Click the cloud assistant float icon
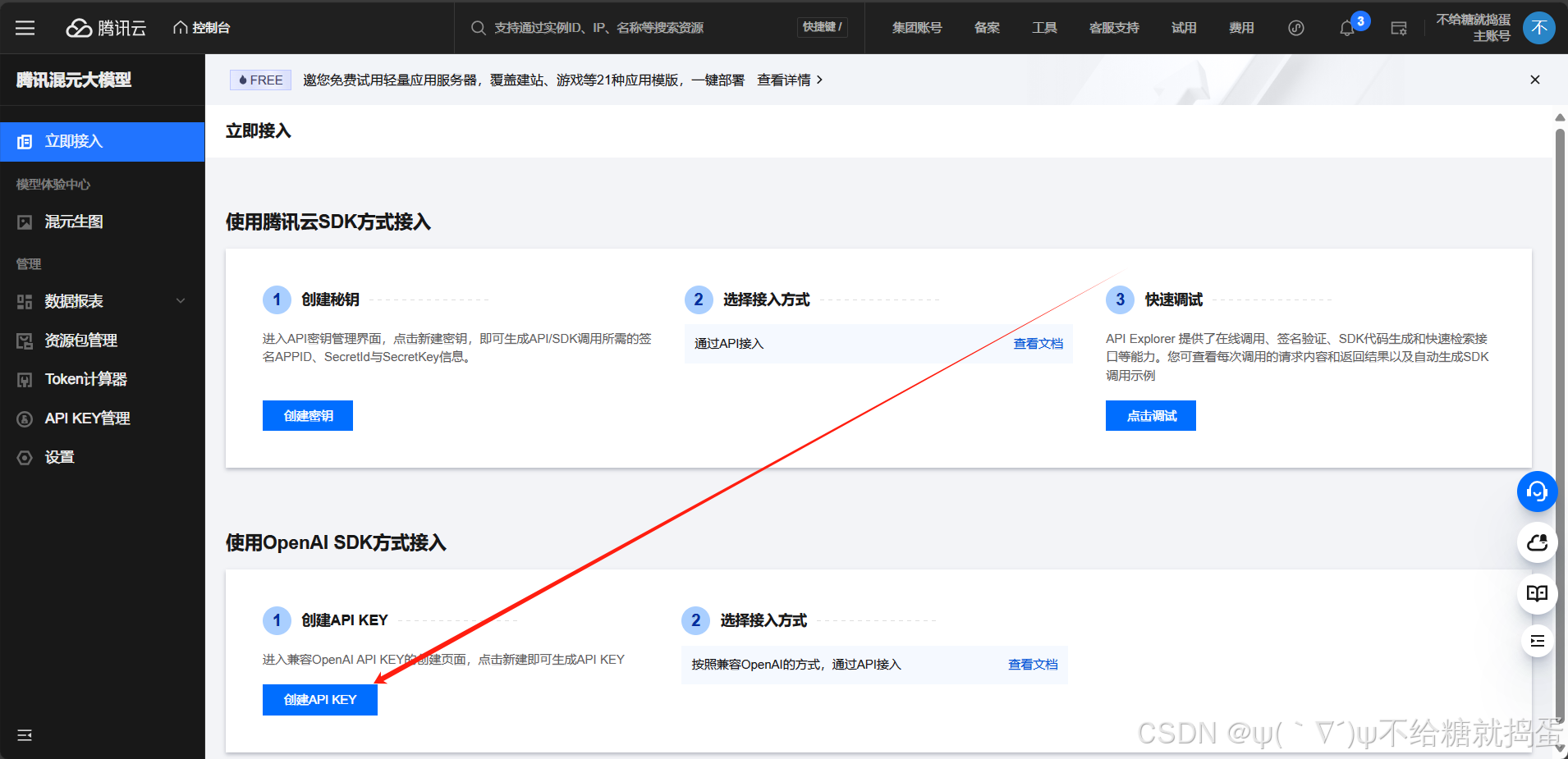The image size is (1568, 759). point(1537,542)
